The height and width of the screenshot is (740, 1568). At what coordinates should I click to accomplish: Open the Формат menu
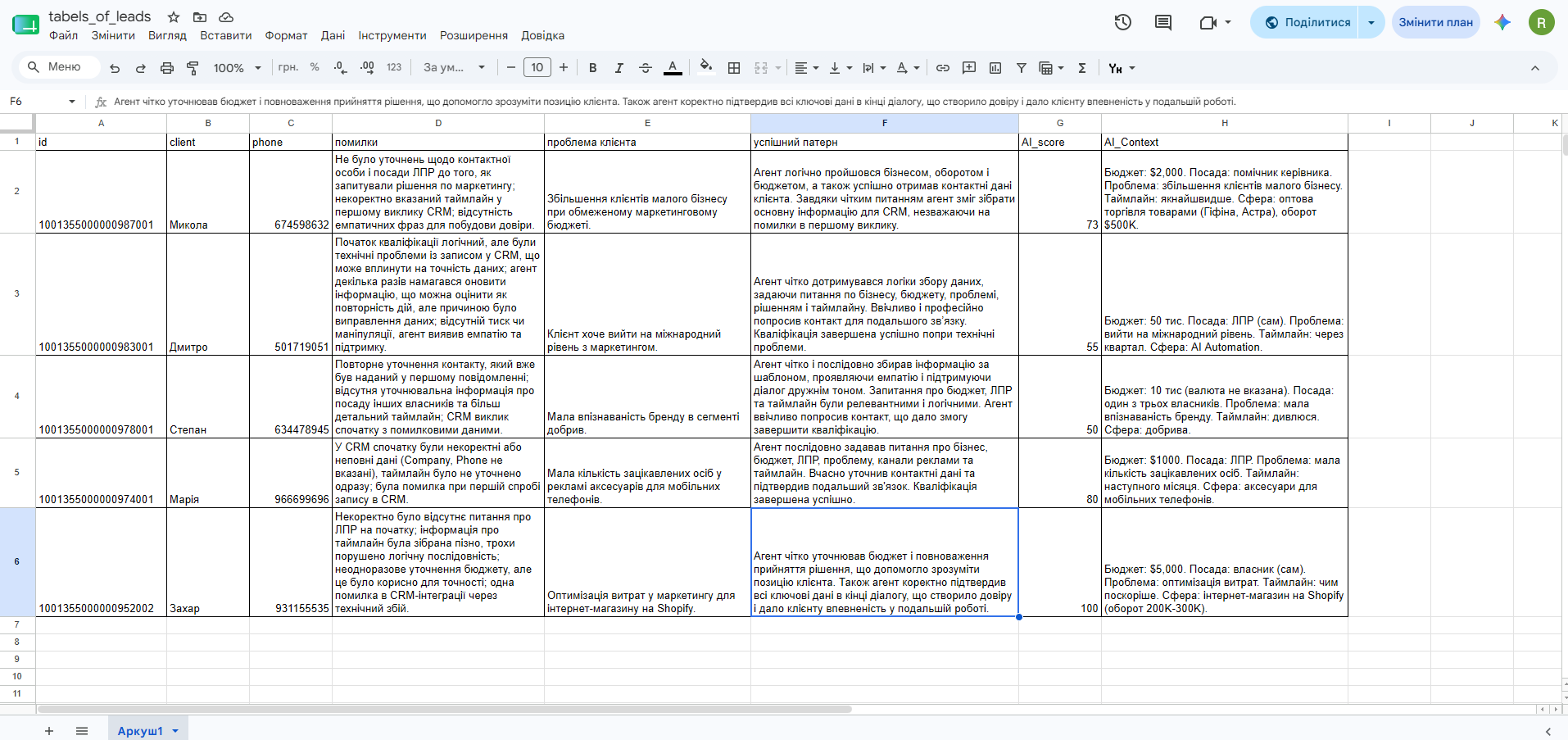286,35
